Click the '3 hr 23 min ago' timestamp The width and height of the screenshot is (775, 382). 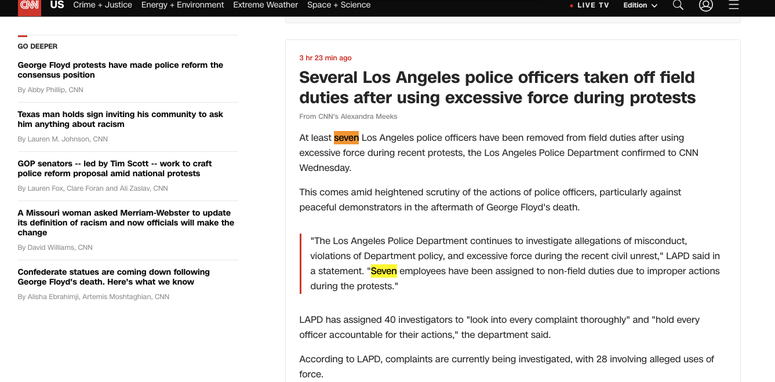(x=325, y=58)
